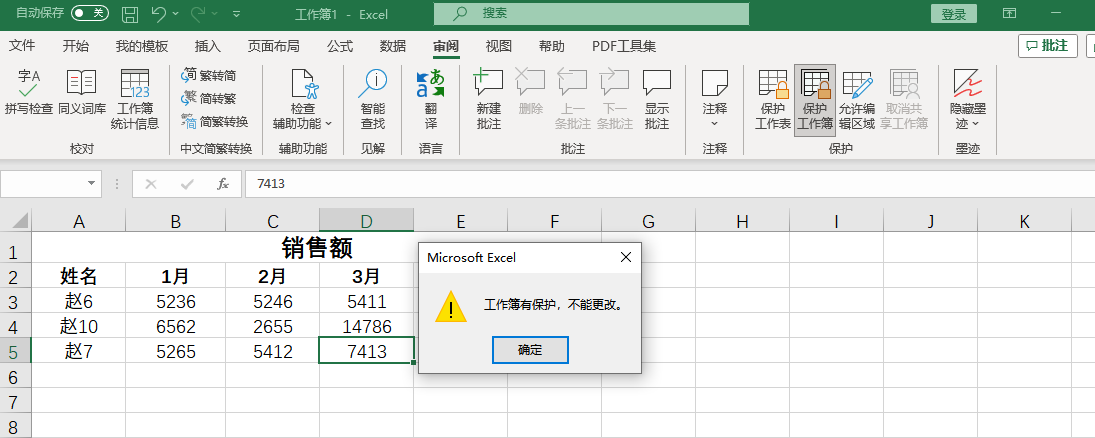
Task: Click the ribbon display options icon
Action: [1009, 13]
